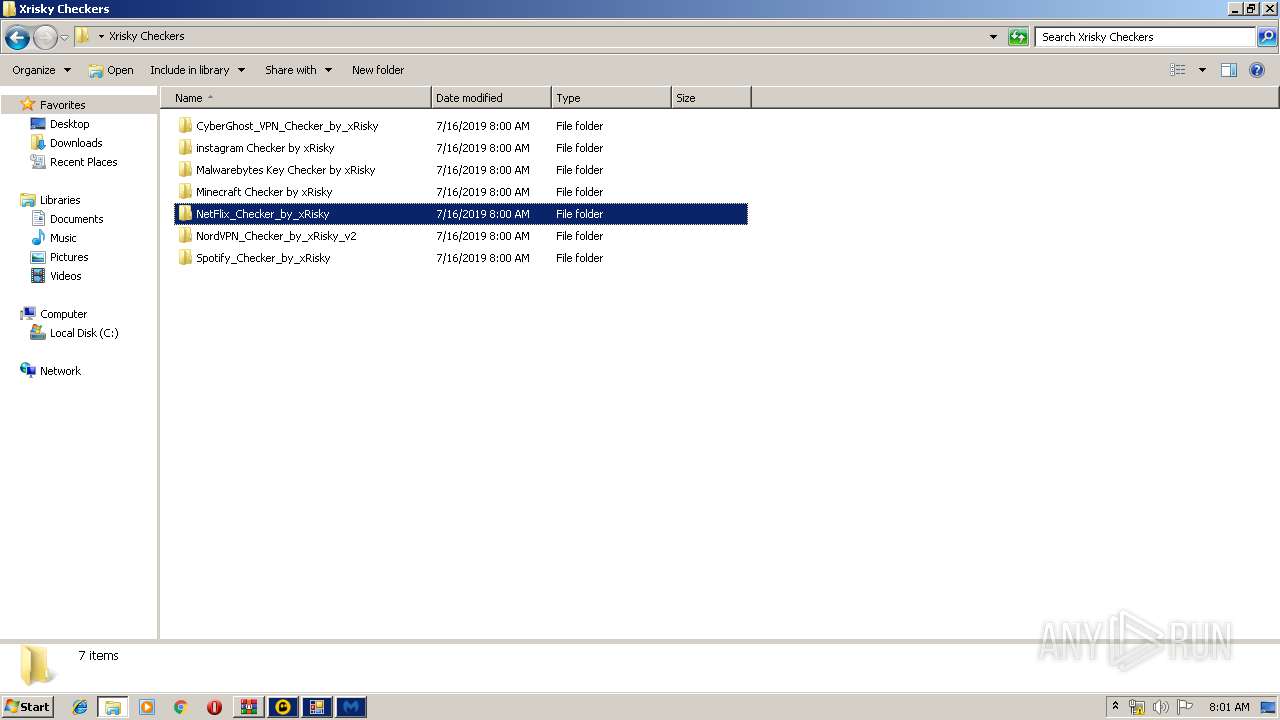Viewport: 1280px width, 720px height.
Task: Click the Forward navigation arrow
Action: 45,38
